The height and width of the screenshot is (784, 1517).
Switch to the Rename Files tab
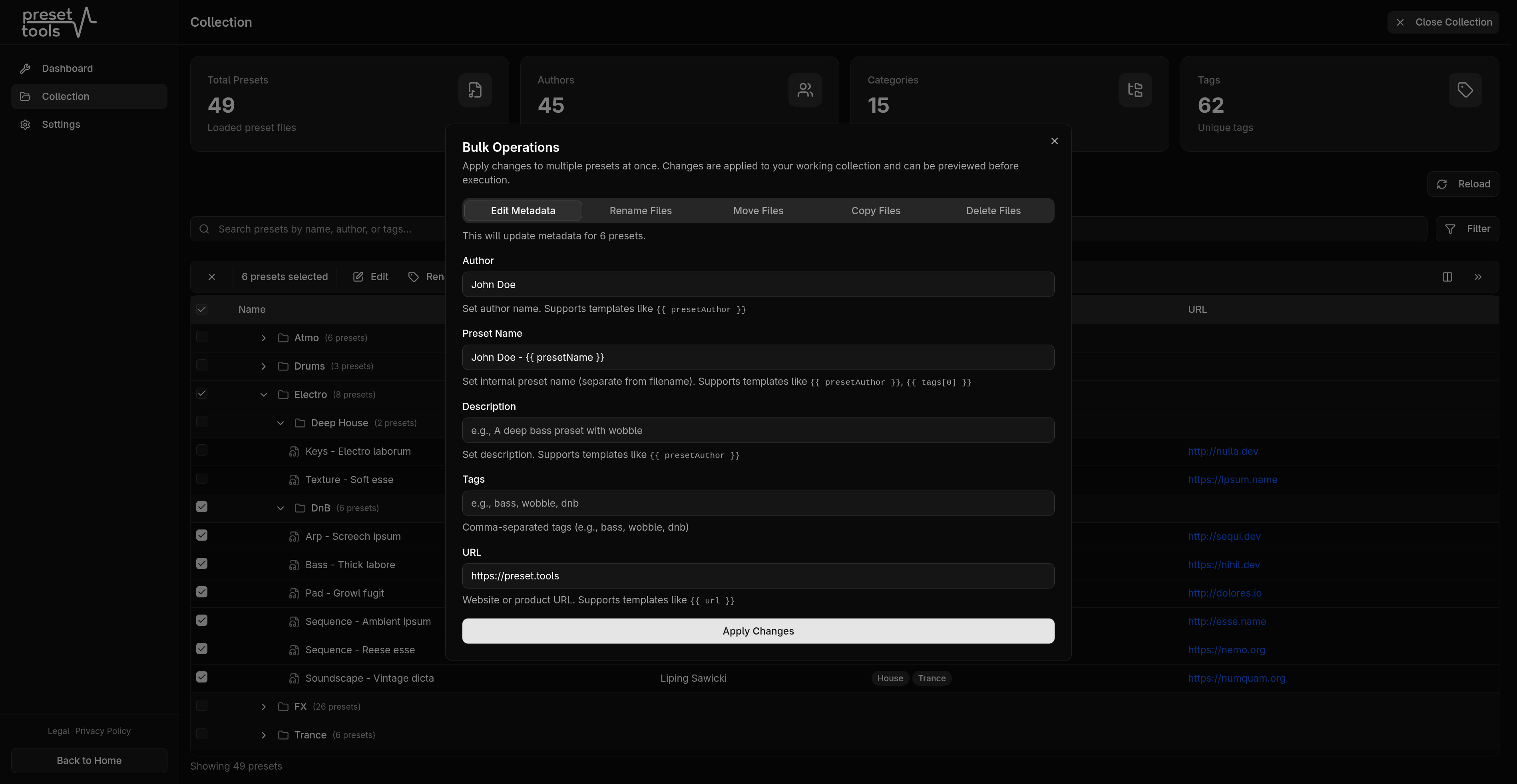point(640,210)
